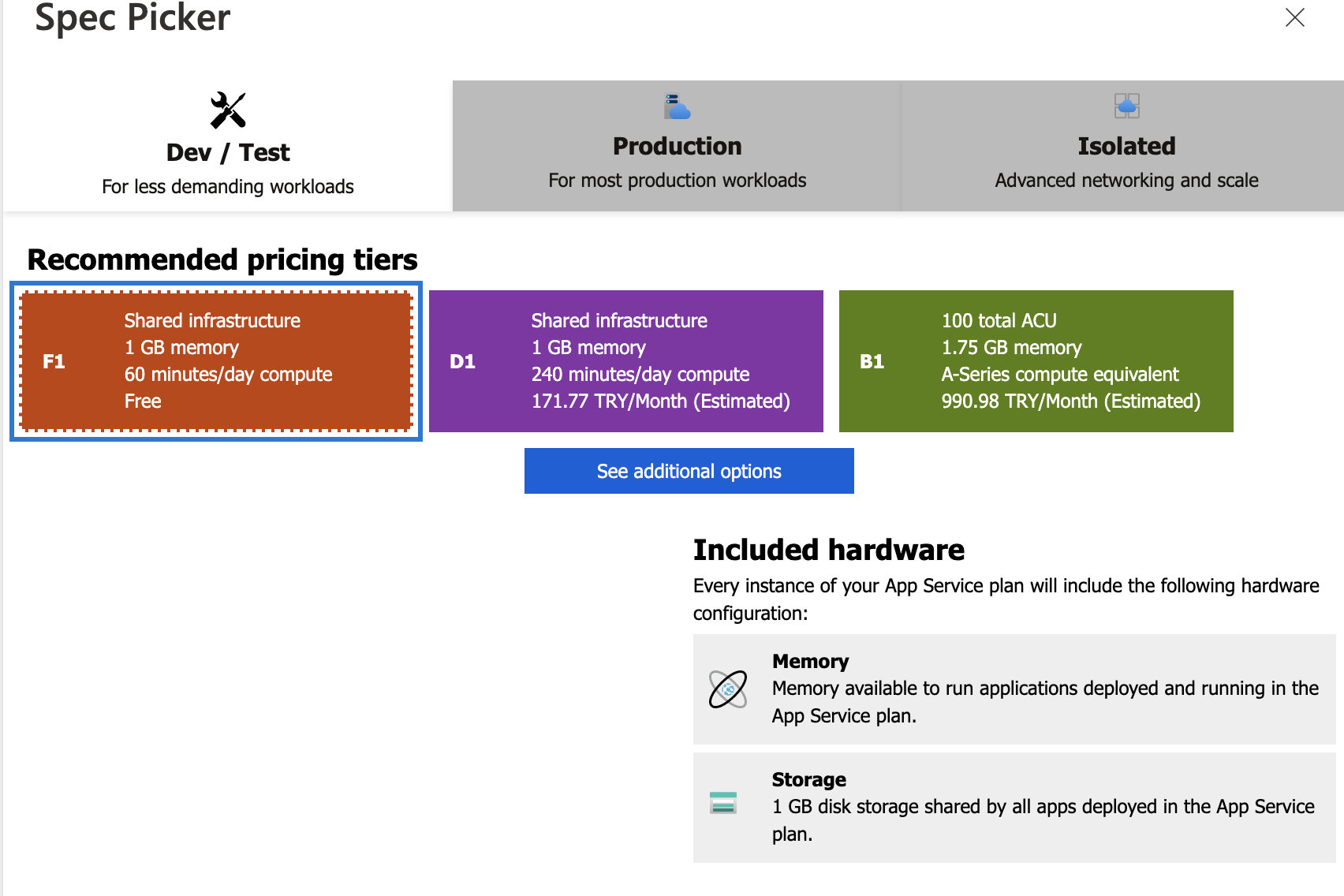1344x896 pixels.
Task: Click See additional options button
Action: [x=689, y=471]
